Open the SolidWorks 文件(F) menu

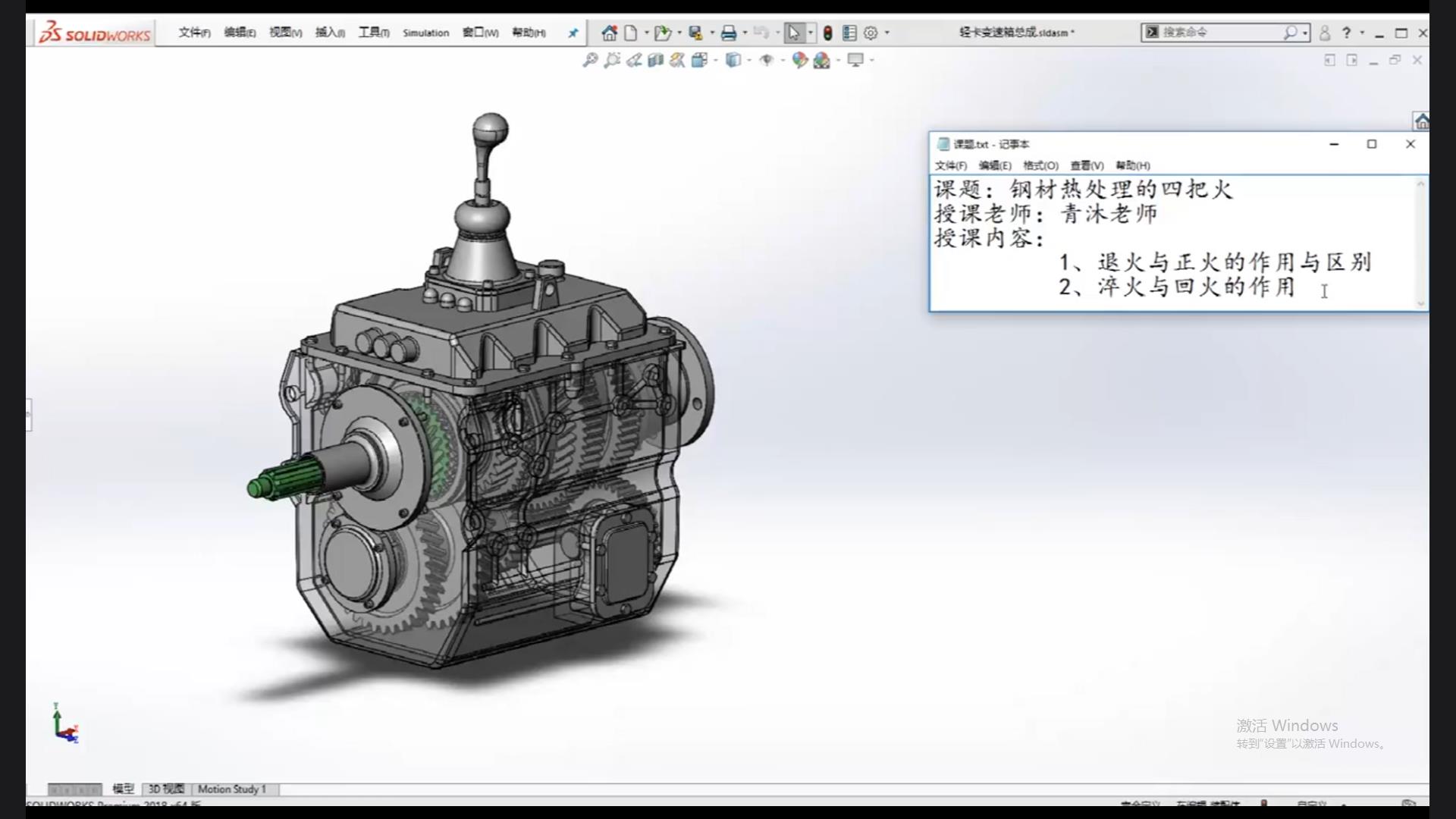tap(194, 33)
